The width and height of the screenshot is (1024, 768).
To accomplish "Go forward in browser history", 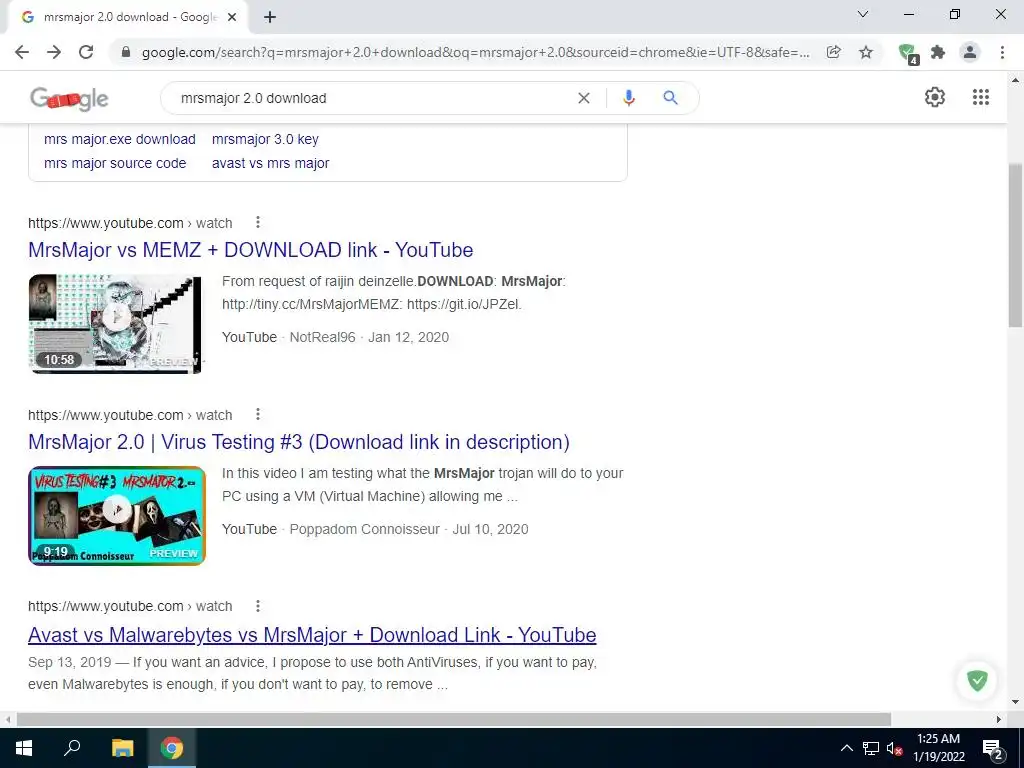I will 54,52.
